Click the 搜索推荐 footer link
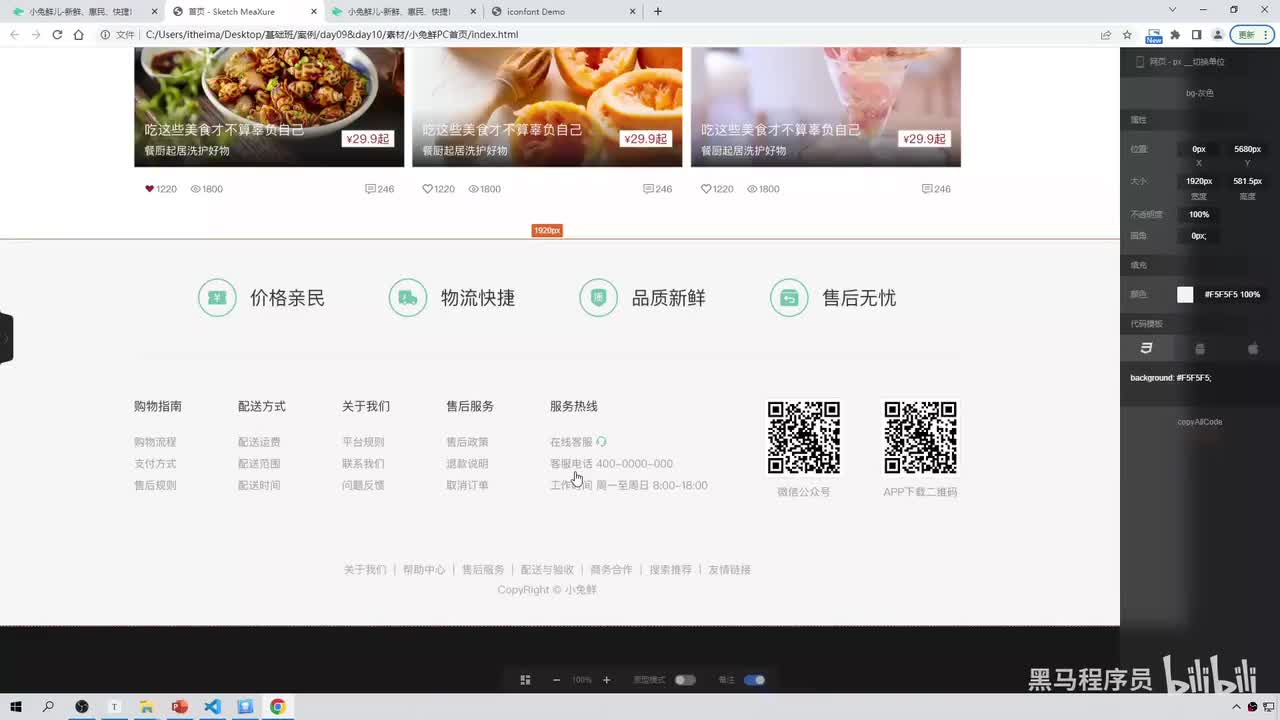The width and height of the screenshot is (1280, 720). [670, 570]
